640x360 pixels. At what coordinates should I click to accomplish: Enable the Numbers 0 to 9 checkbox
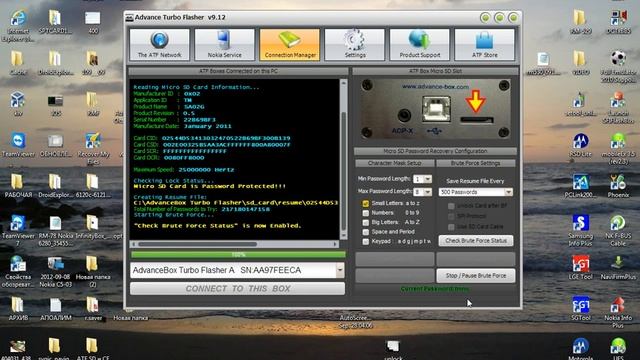tap(365, 213)
